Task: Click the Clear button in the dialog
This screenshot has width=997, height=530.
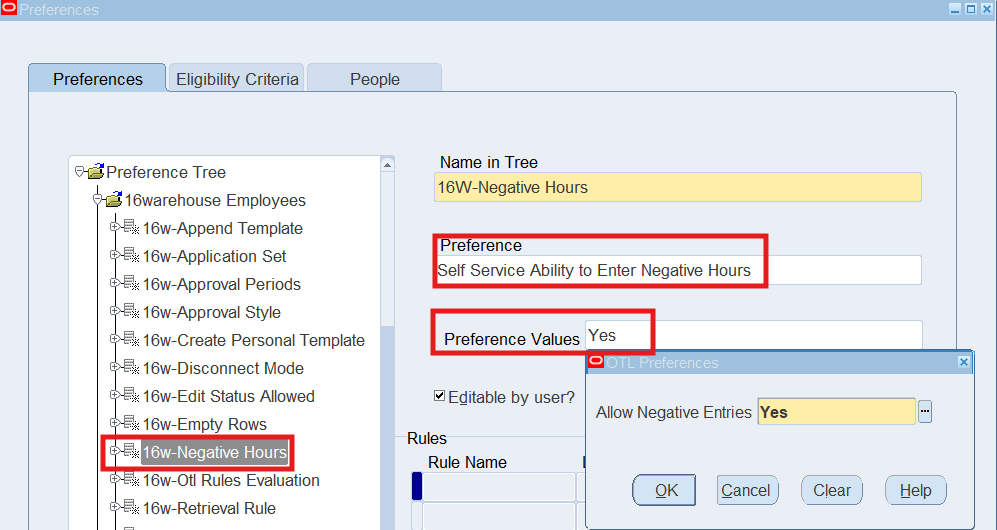Action: (831, 490)
